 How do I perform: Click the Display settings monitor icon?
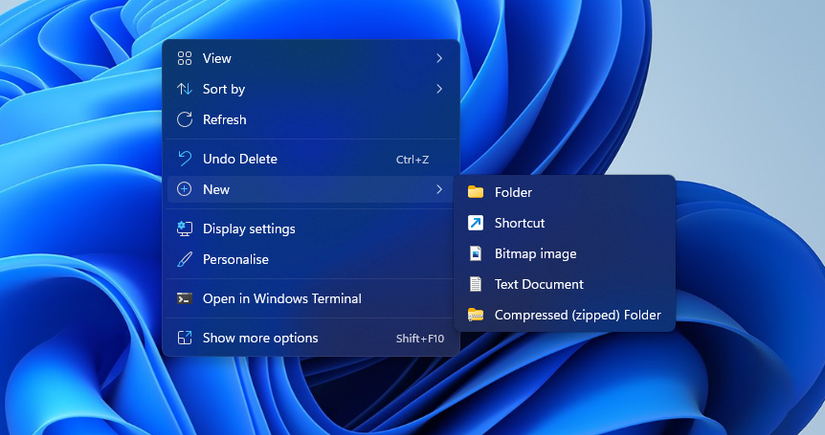pyautogui.click(x=185, y=229)
